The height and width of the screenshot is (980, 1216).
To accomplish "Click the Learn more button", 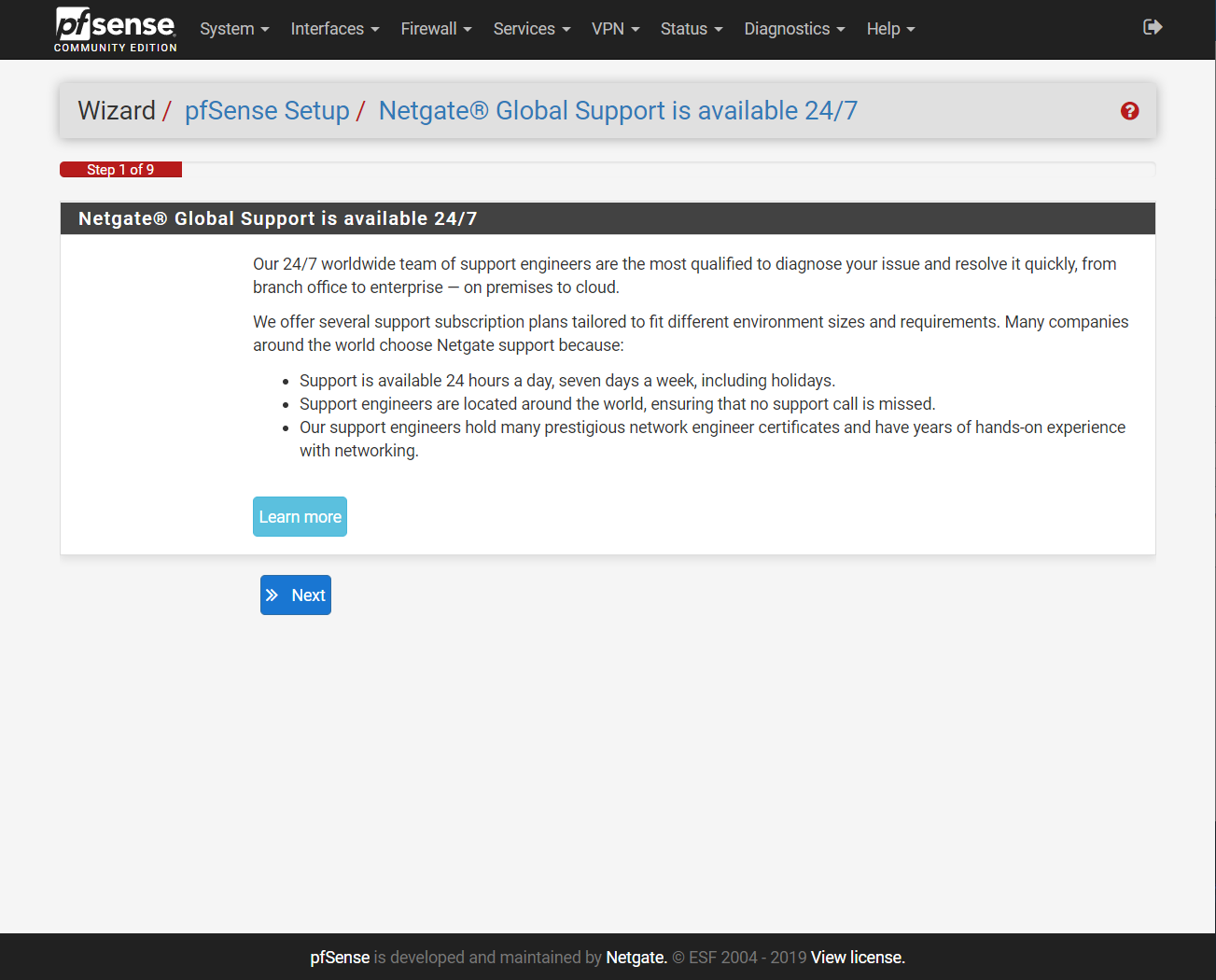I will (300, 517).
